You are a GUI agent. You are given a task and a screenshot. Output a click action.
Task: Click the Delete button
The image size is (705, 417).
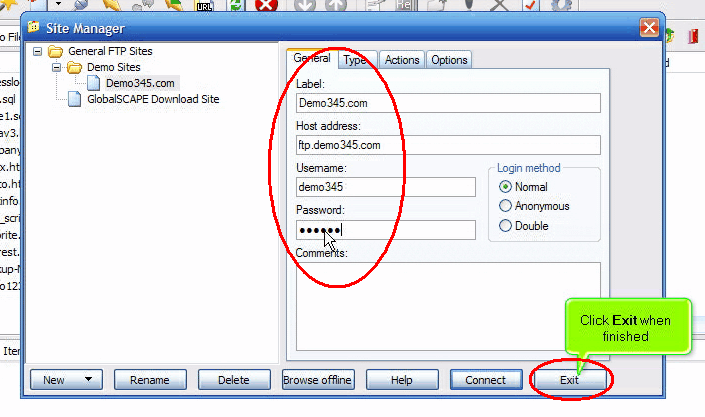(x=234, y=380)
